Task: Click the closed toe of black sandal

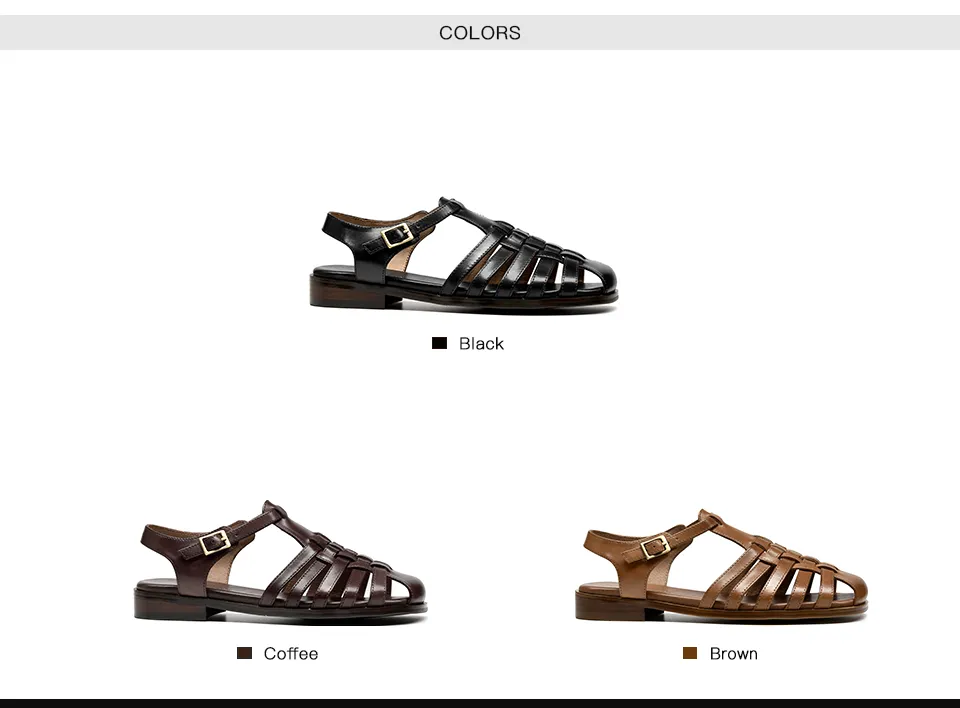Action: 593,277
